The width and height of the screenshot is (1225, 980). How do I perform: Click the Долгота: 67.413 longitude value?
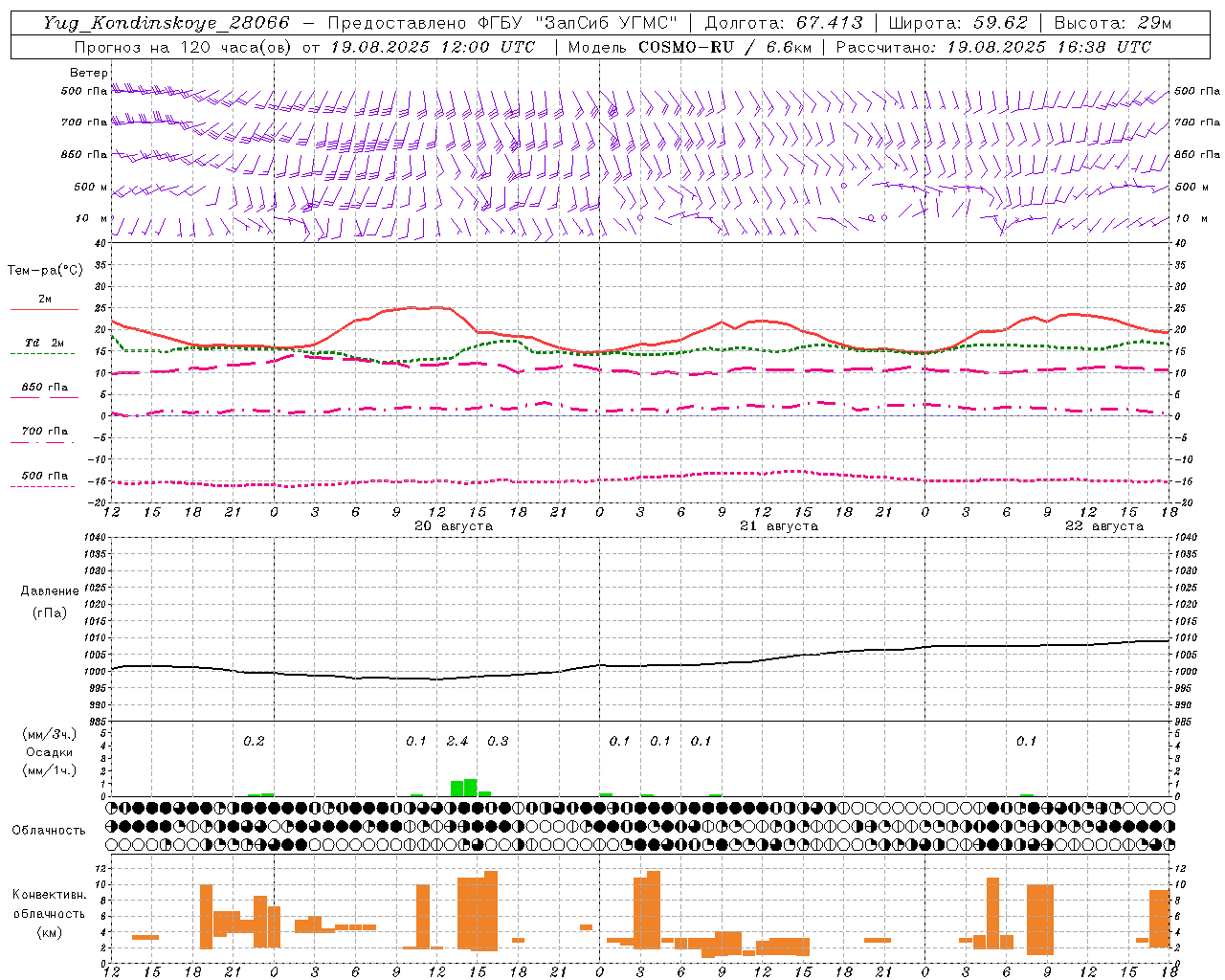tap(783, 23)
